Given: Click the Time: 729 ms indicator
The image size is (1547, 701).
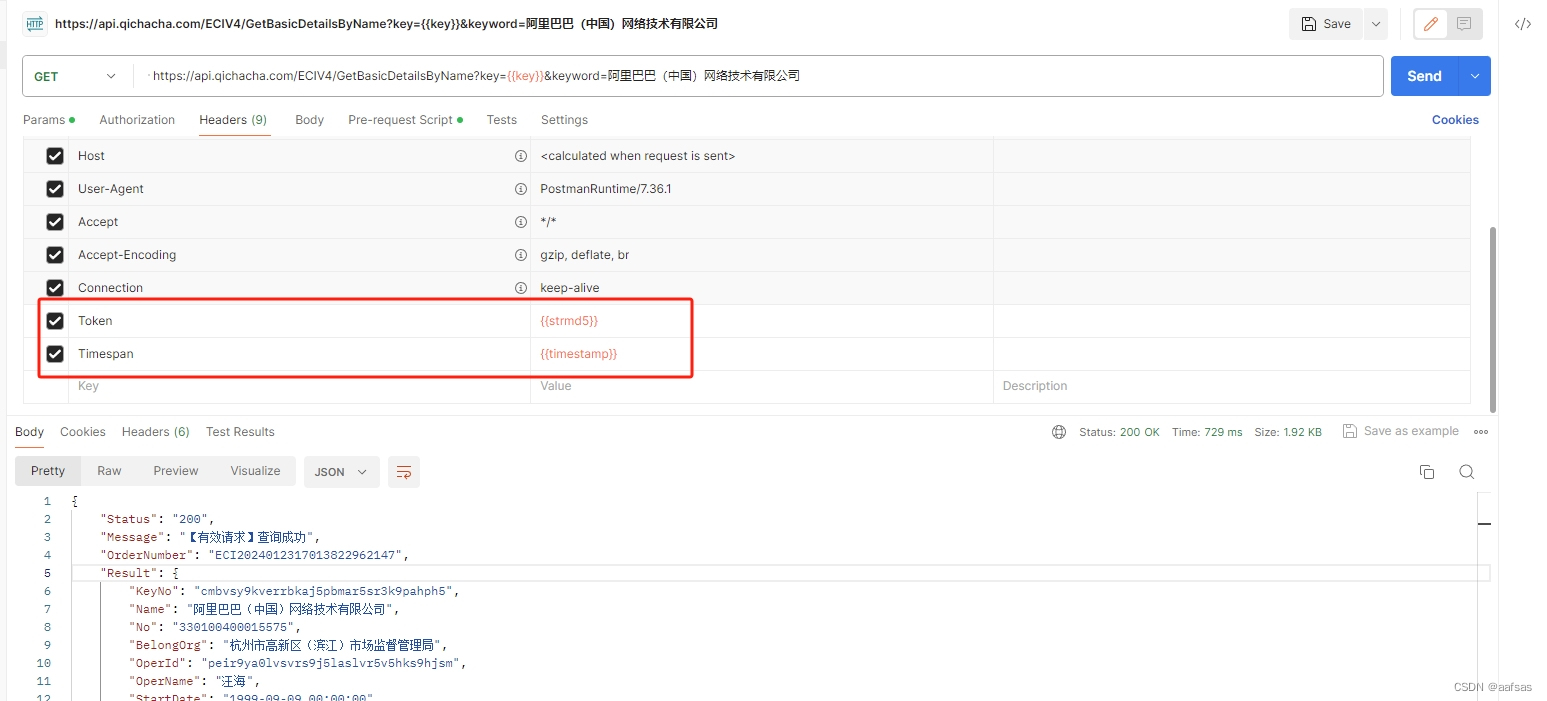Looking at the screenshot, I should point(1207,432).
